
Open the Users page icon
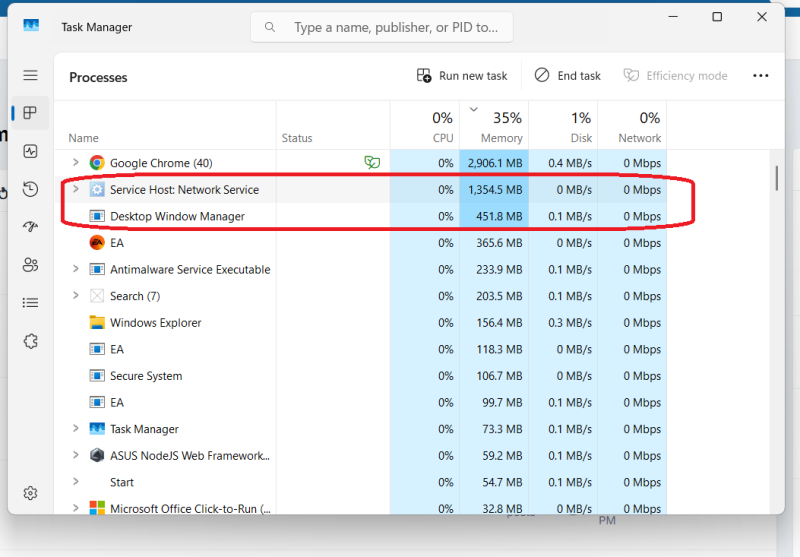pyautogui.click(x=30, y=265)
